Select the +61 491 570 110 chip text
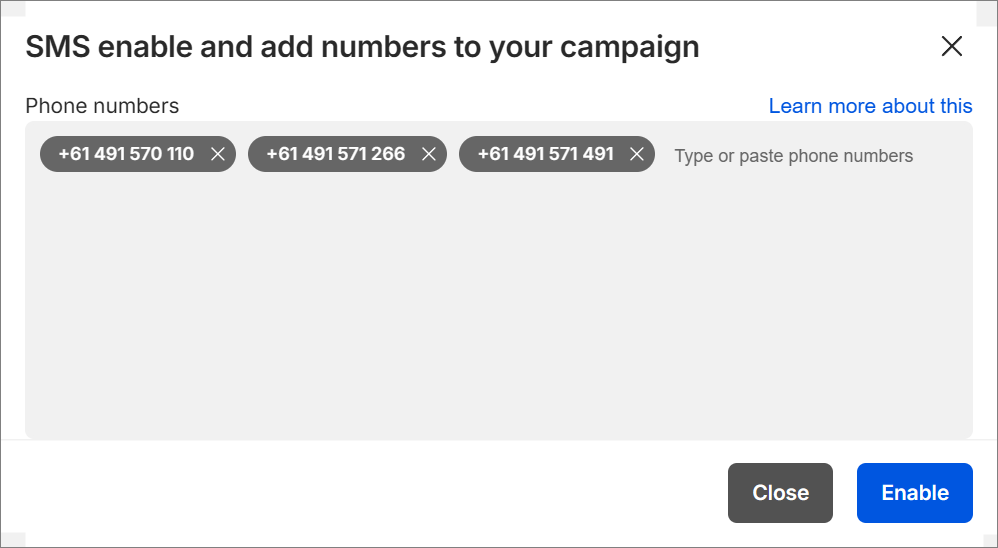Screen dimensions: 998x548 (x=126, y=154)
